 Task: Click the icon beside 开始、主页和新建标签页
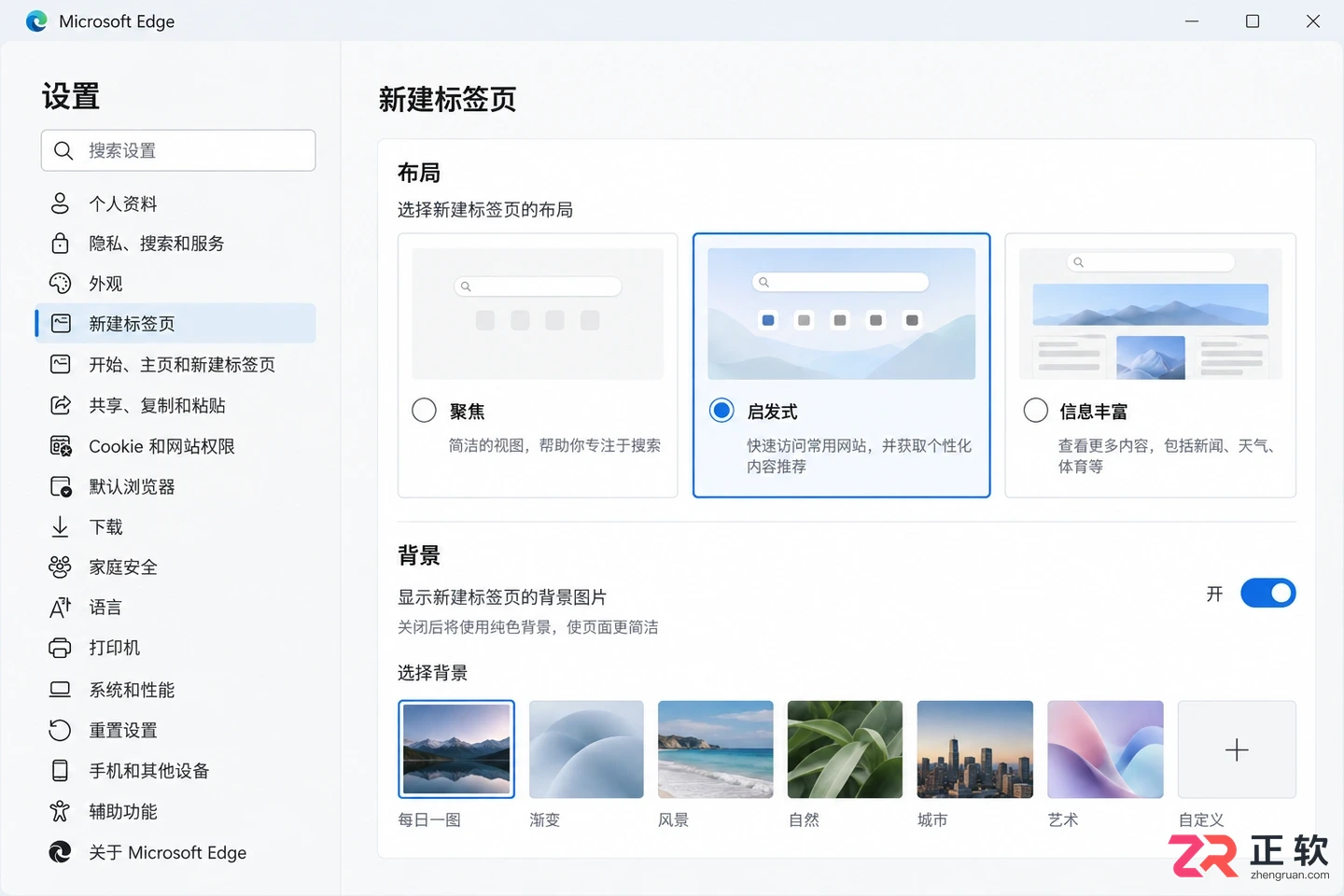pyautogui.click(x=60, y=364)
